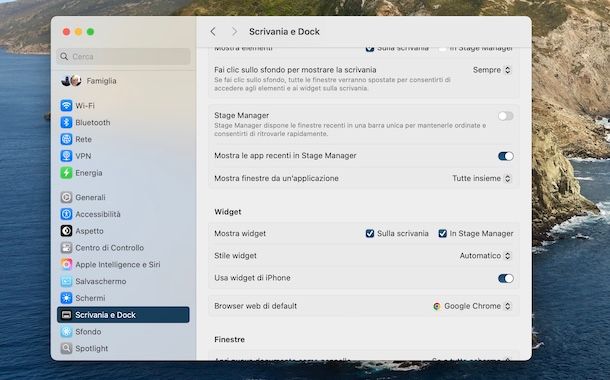Open Aspetto pane
This screenshot has width=610, height=380.
point(123,231)
